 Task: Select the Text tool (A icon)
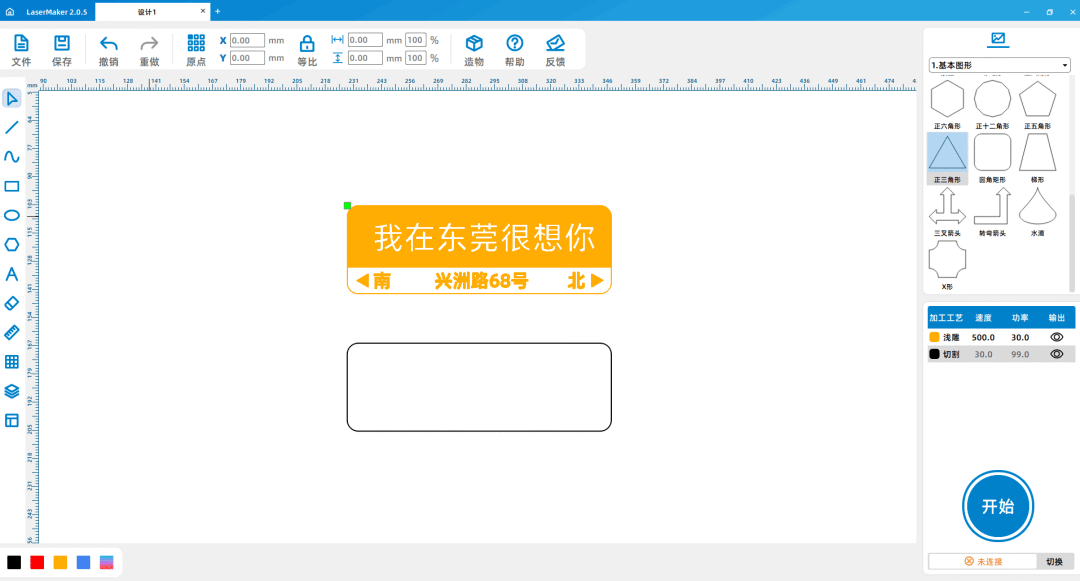click(x=13, y=273)
